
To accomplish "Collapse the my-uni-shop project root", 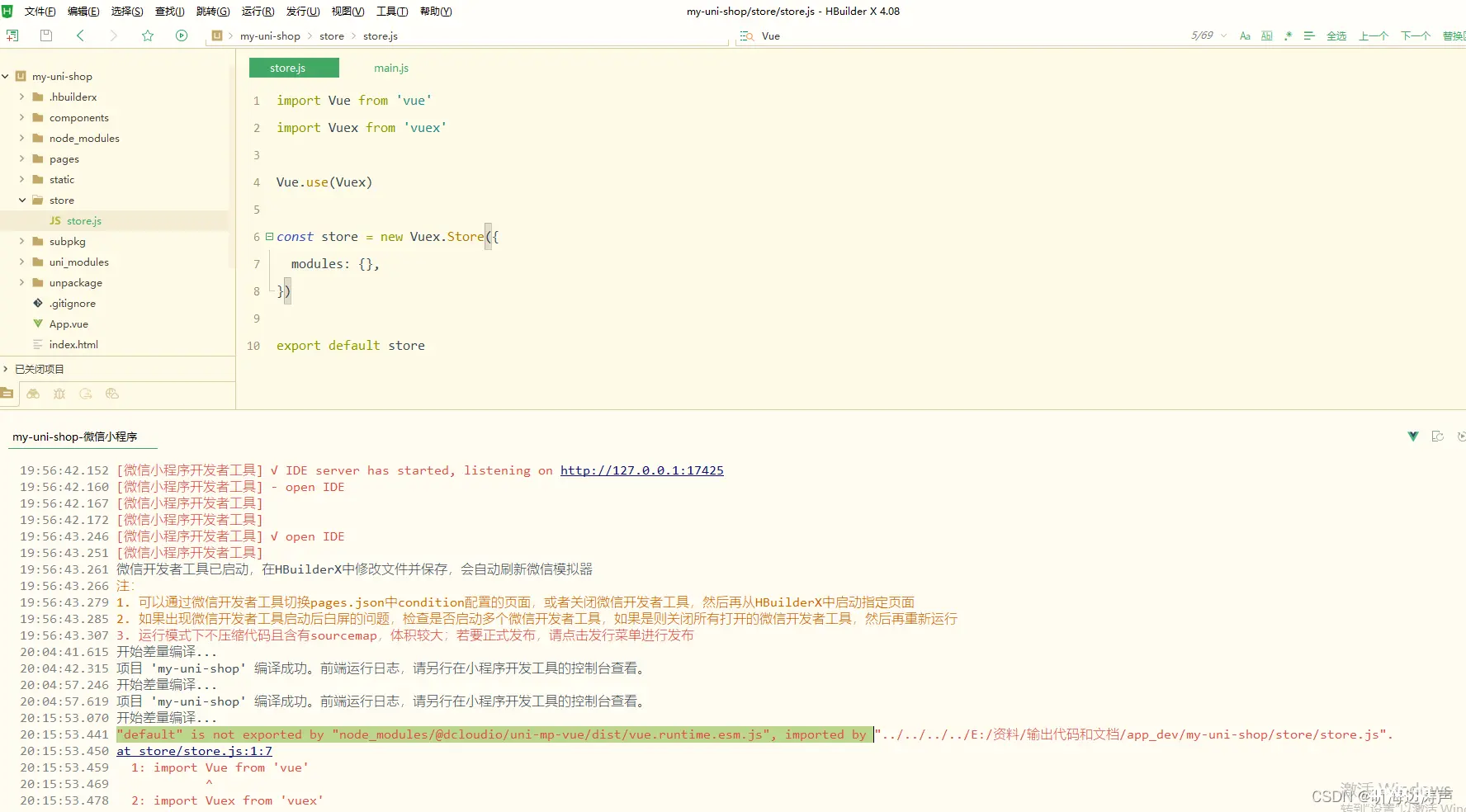I will pos(6,76).
